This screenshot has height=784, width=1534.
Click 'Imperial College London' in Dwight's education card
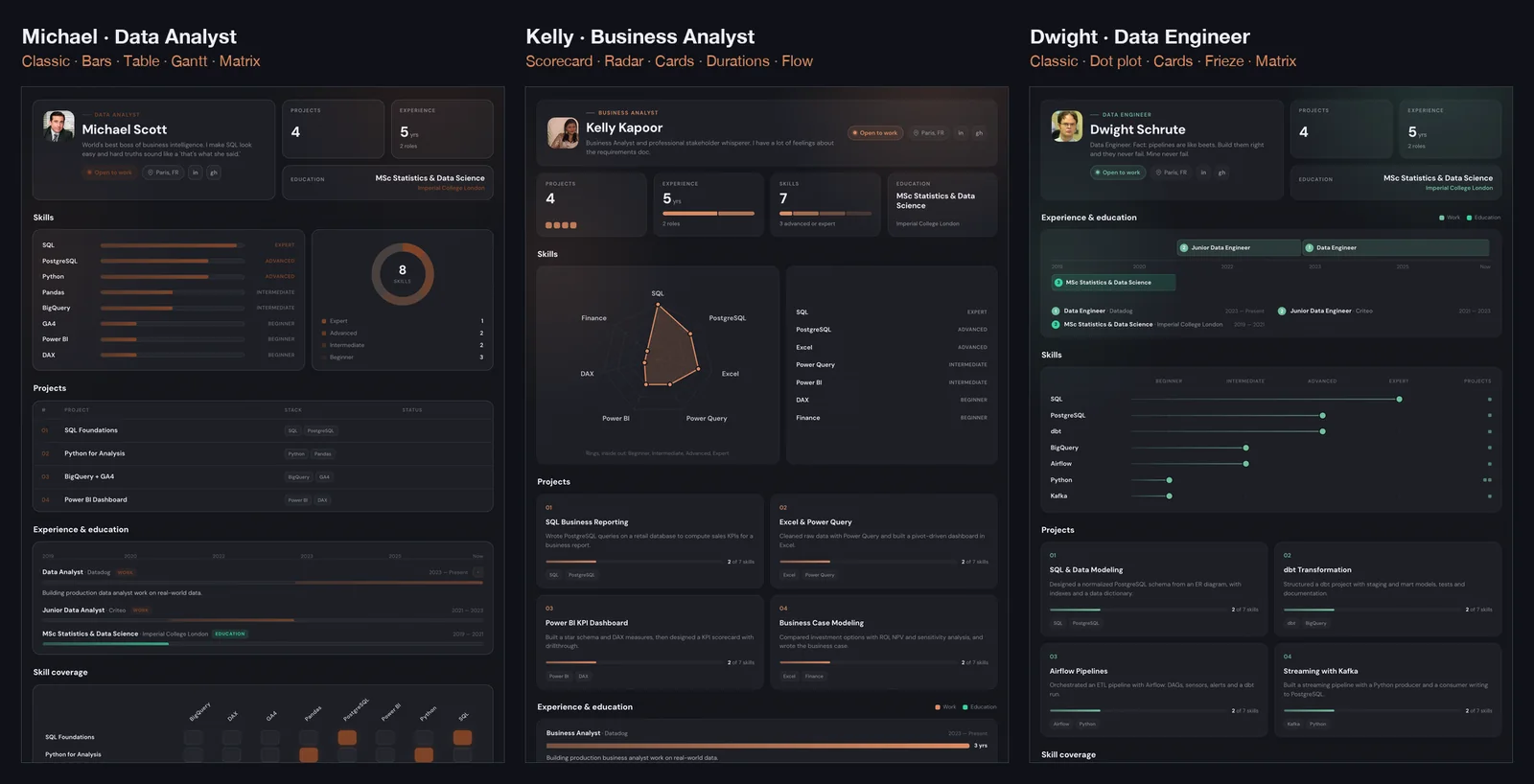(x=1458, y=188)
